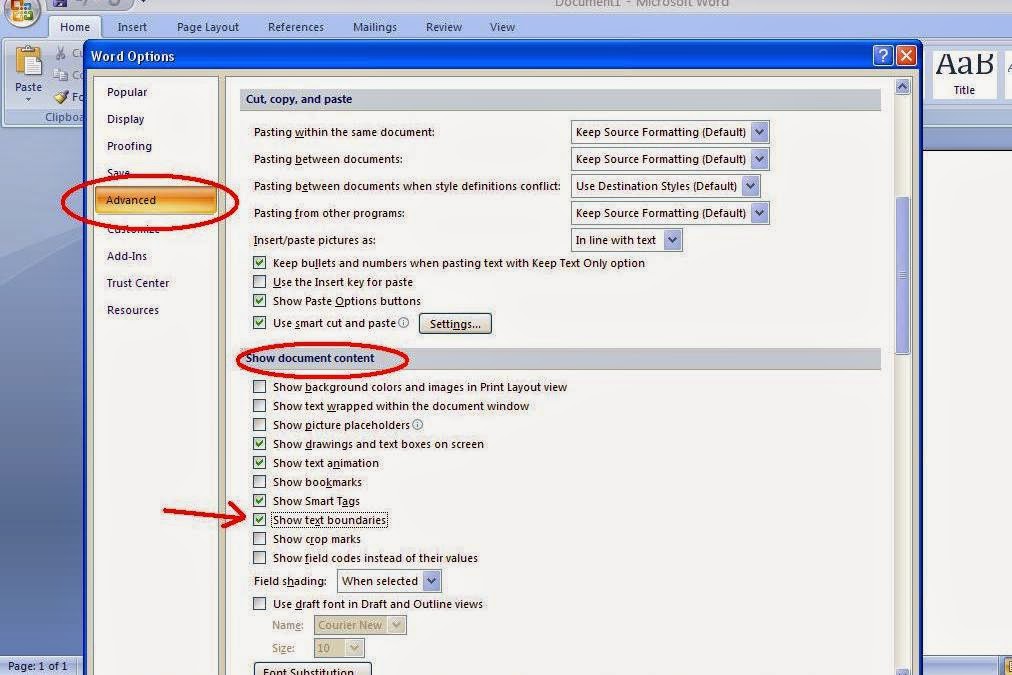Close the Word Options dialog

coord(906,55)
